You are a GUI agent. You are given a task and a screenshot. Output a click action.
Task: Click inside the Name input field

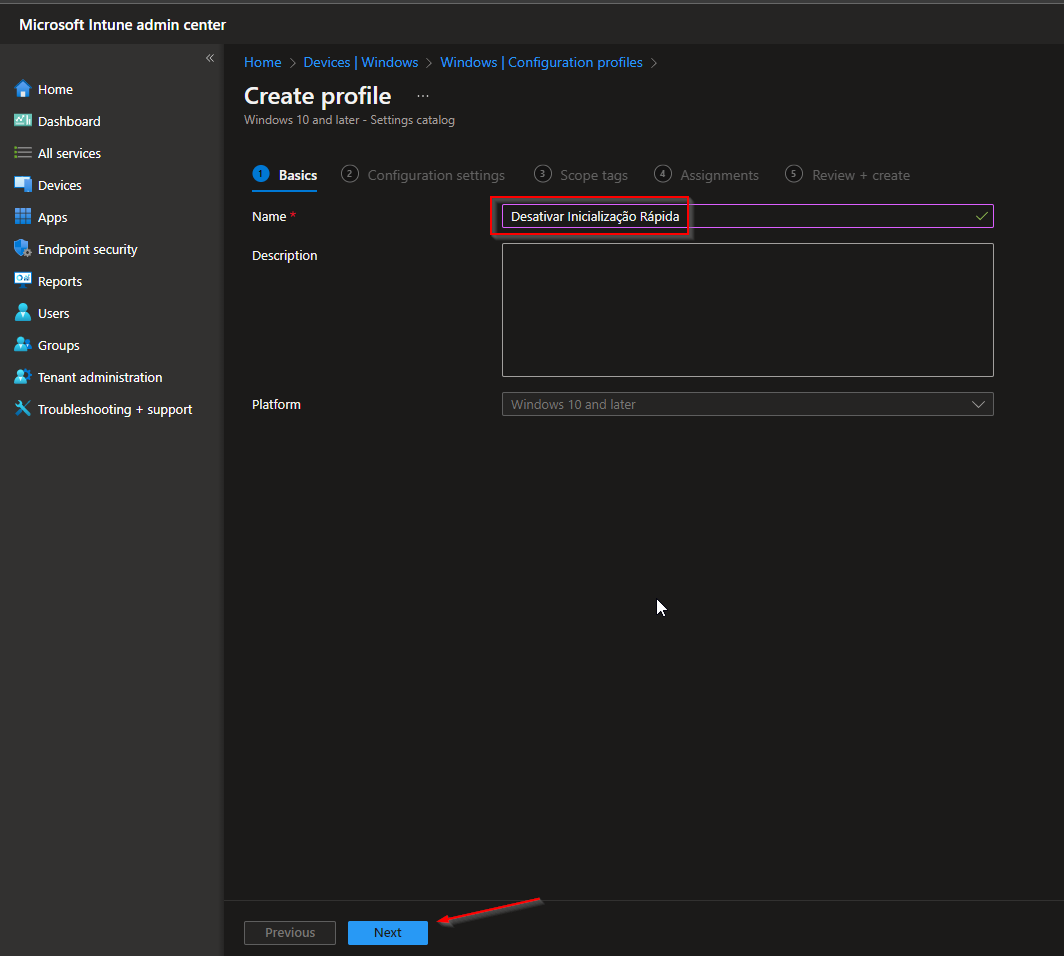[747, 216]
